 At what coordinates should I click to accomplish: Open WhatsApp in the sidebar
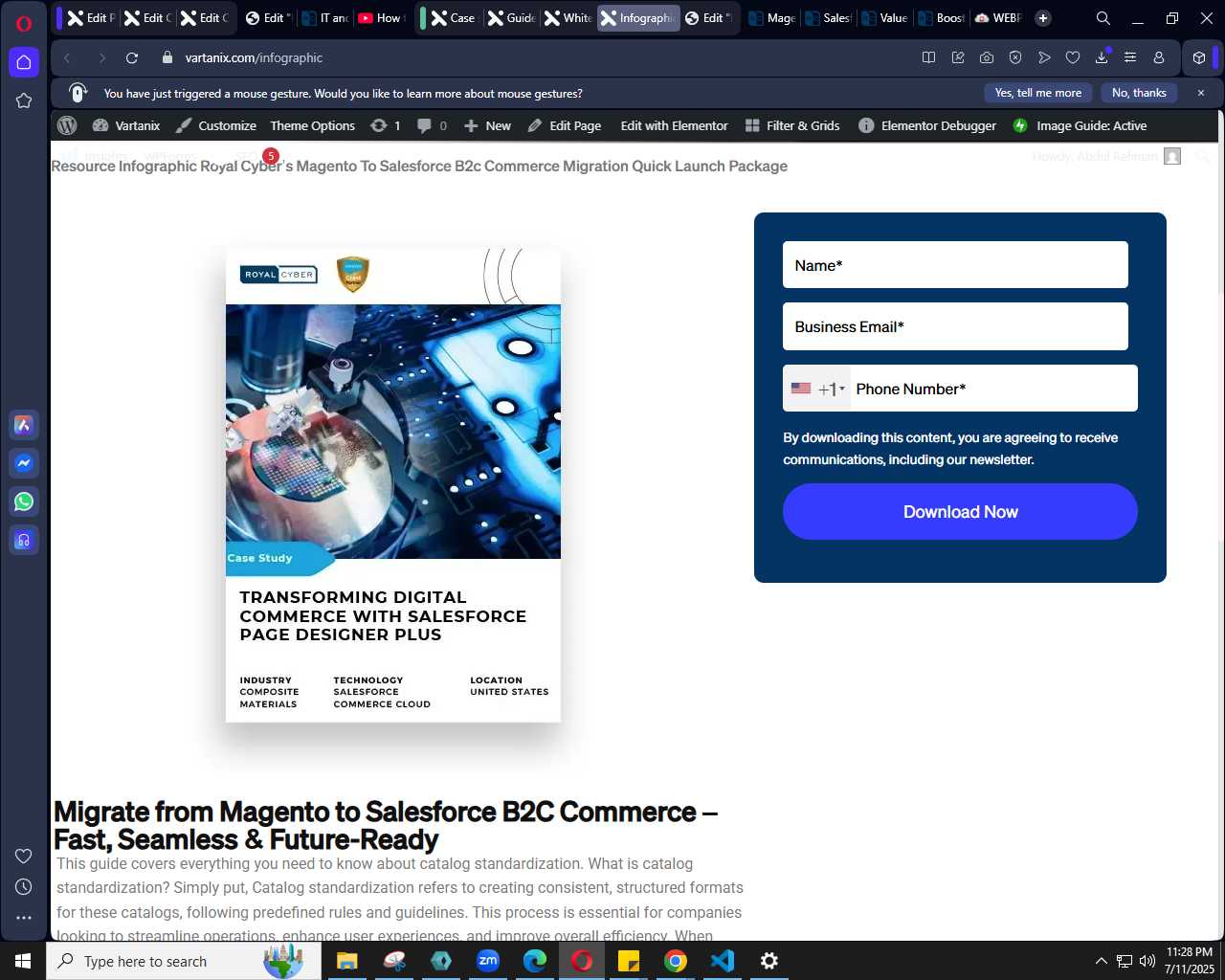point(24,501)
